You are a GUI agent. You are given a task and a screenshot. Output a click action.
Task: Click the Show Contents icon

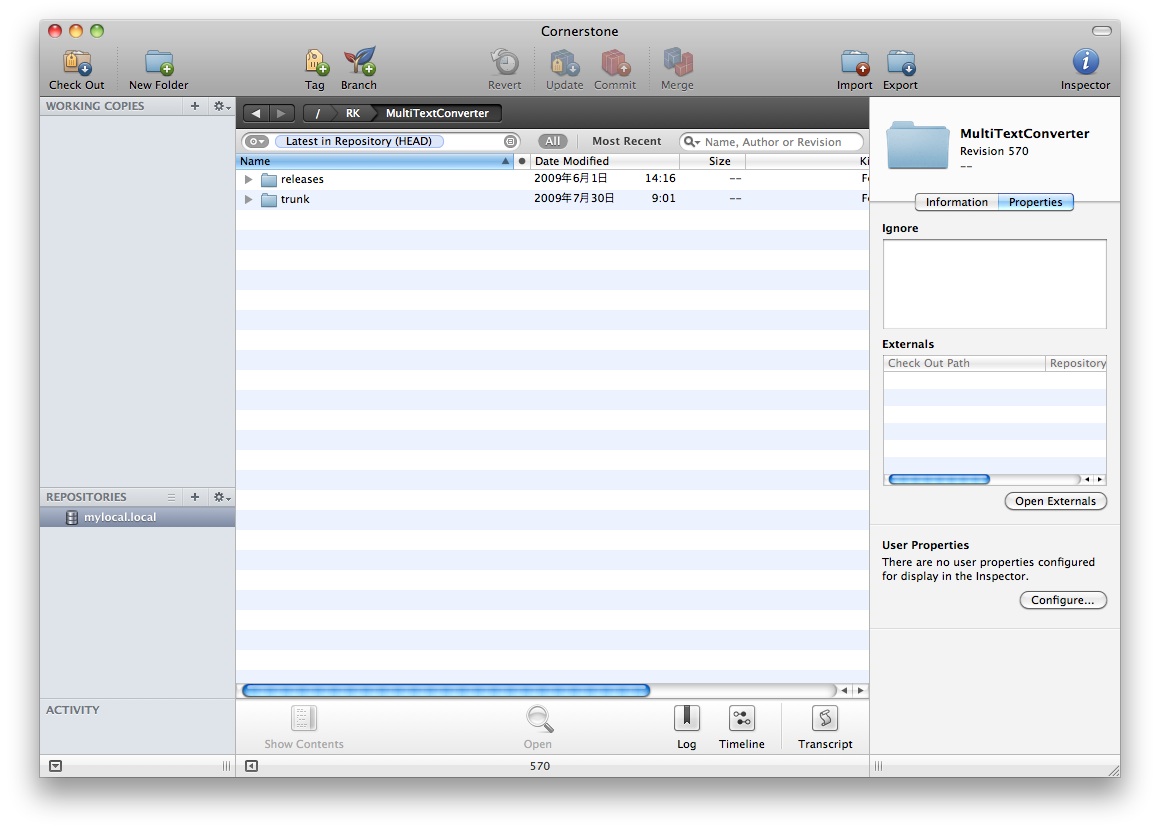[303, 719]
